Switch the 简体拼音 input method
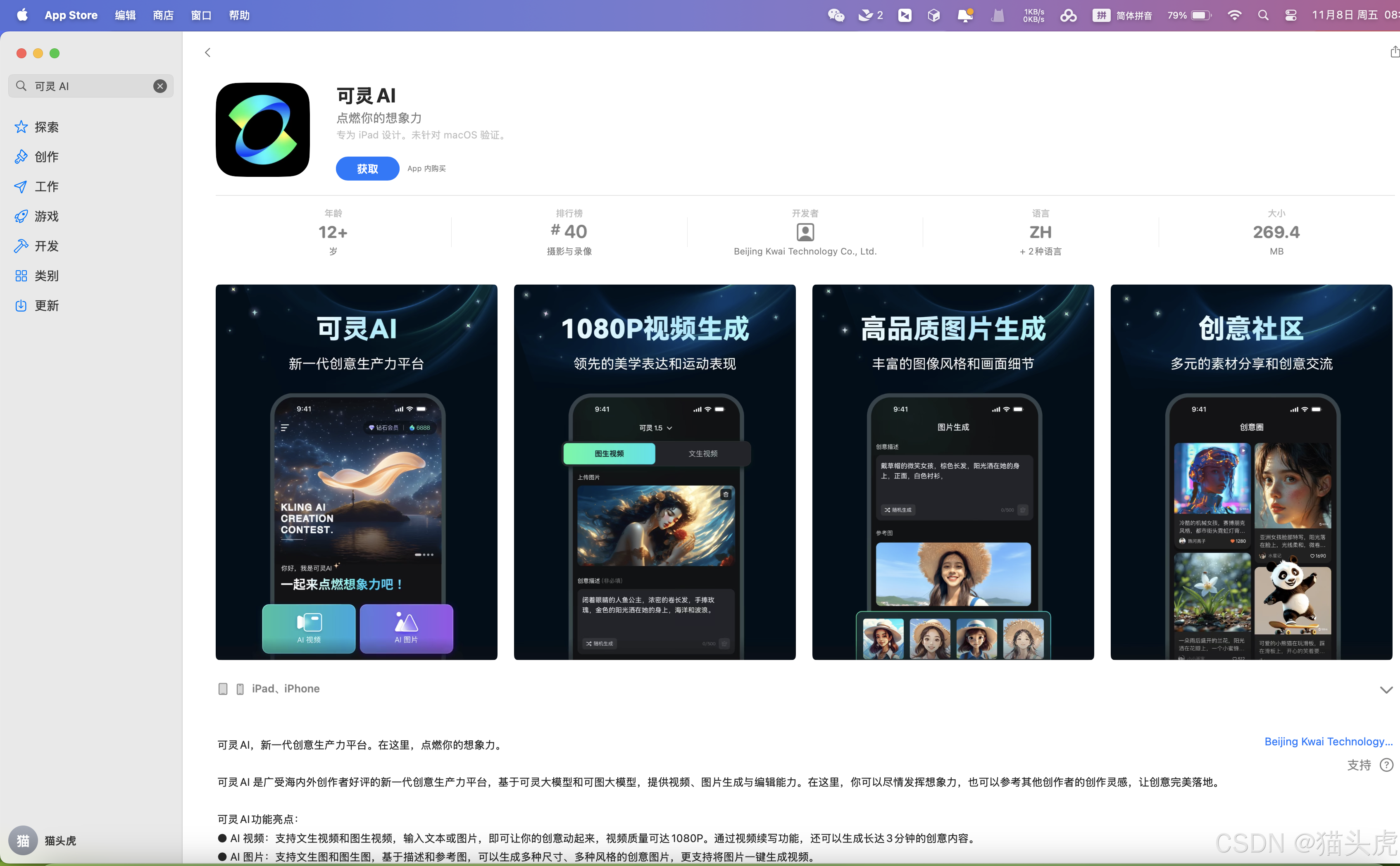The width and height of the screenshot is (1400, 866). [1123, 15]
